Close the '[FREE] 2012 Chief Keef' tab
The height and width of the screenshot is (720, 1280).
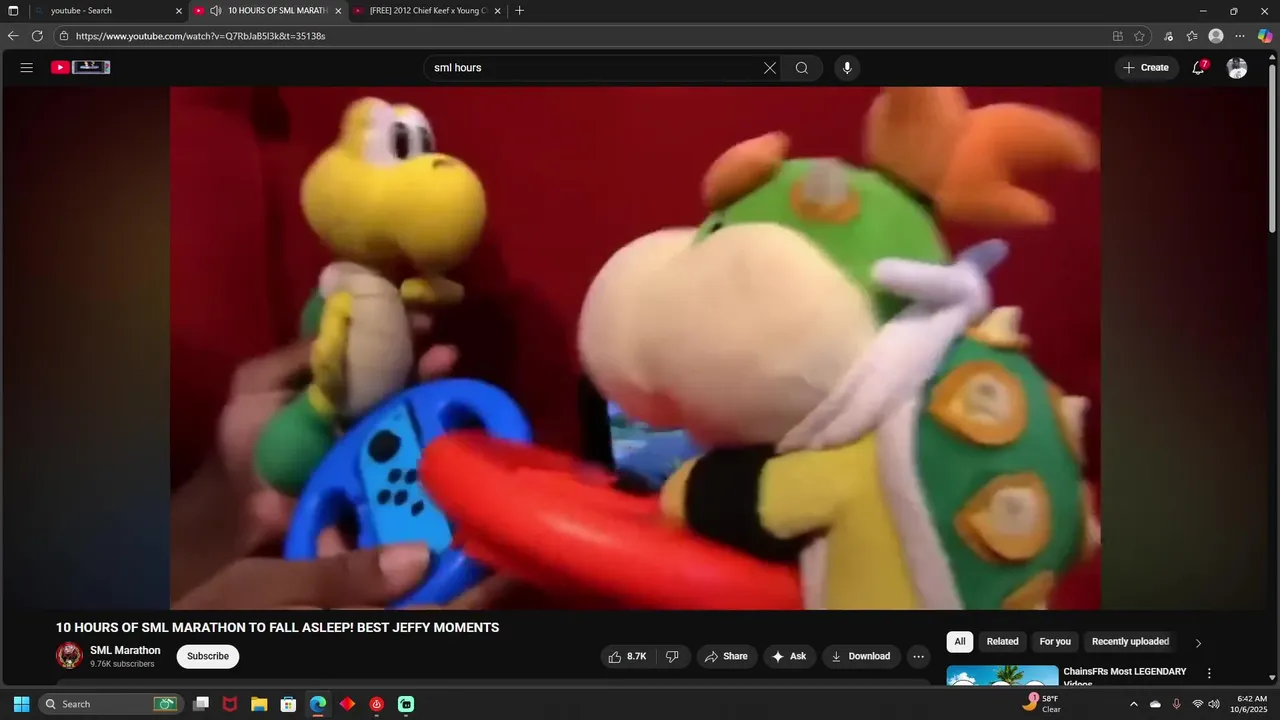click(497, 11)
